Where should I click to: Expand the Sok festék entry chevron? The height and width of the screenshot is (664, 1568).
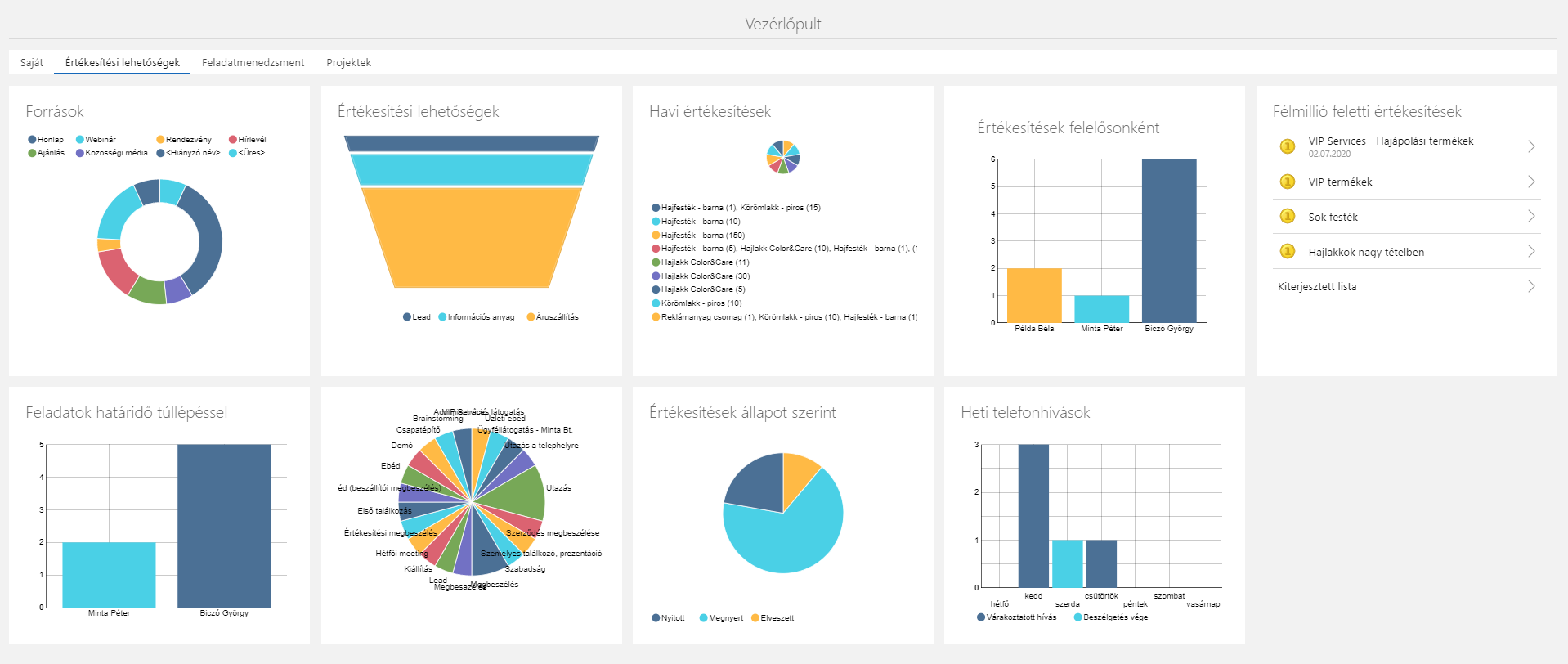[1531, 217]
